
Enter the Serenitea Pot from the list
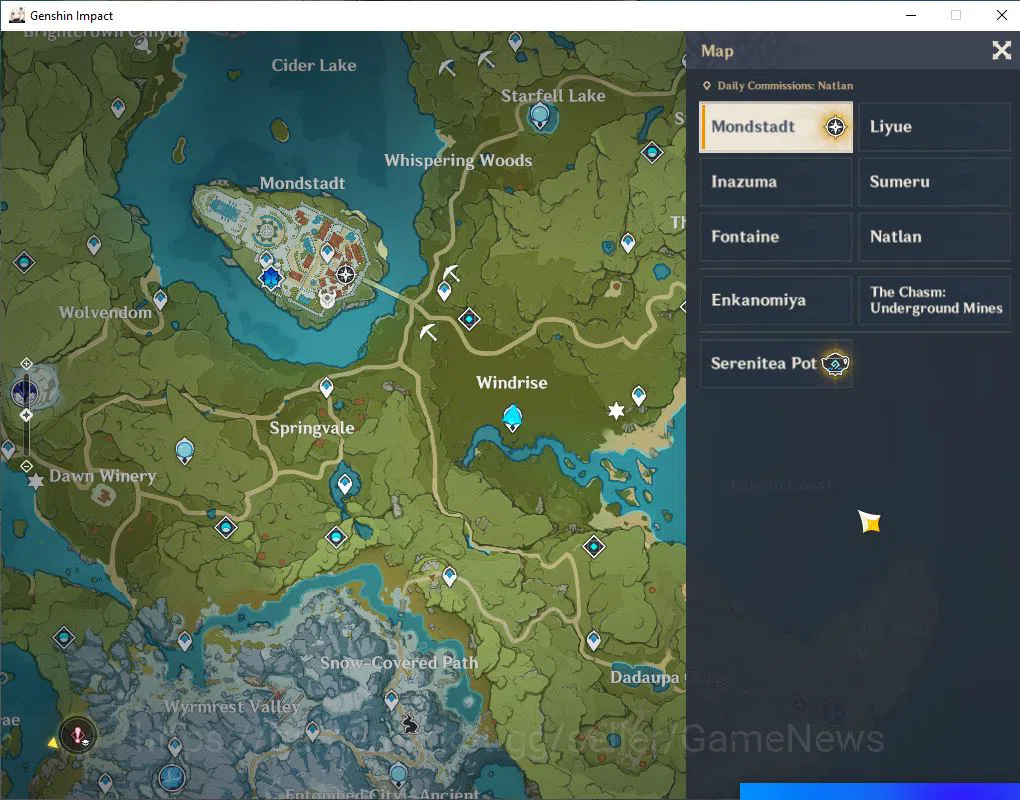point(775,363)
